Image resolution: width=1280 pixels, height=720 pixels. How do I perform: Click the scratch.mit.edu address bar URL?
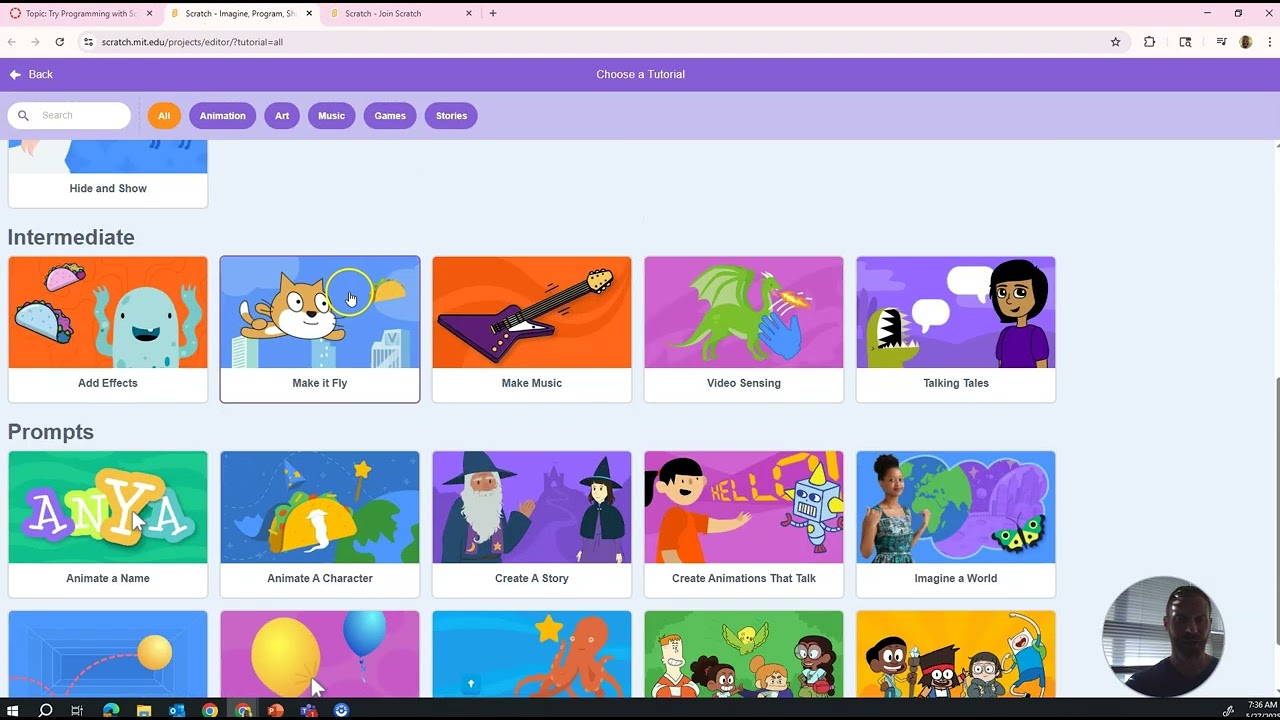tap(192, 42)
